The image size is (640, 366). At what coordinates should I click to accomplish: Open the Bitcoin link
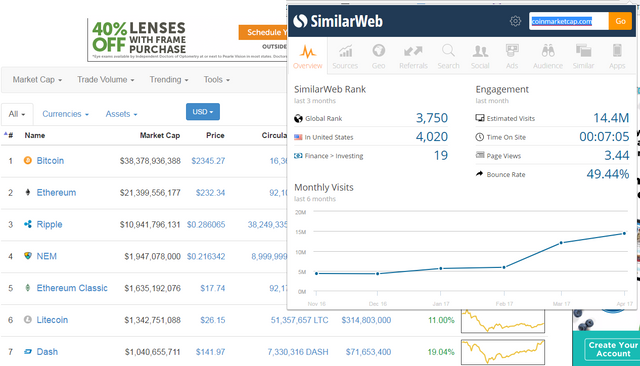pyautogui.click(x=50, y=161)
